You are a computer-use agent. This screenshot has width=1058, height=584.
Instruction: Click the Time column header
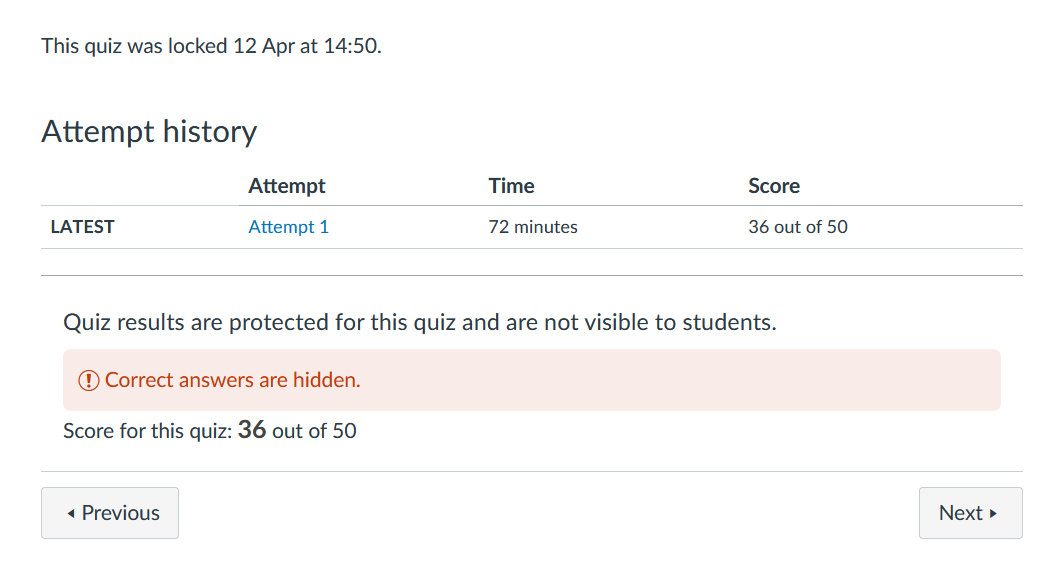tap(511, 186)
